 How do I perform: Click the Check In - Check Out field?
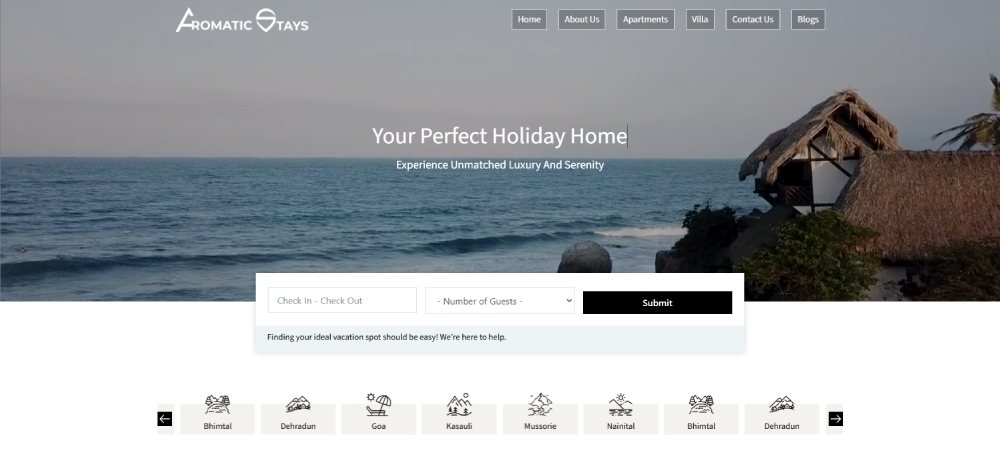[342, 300]
